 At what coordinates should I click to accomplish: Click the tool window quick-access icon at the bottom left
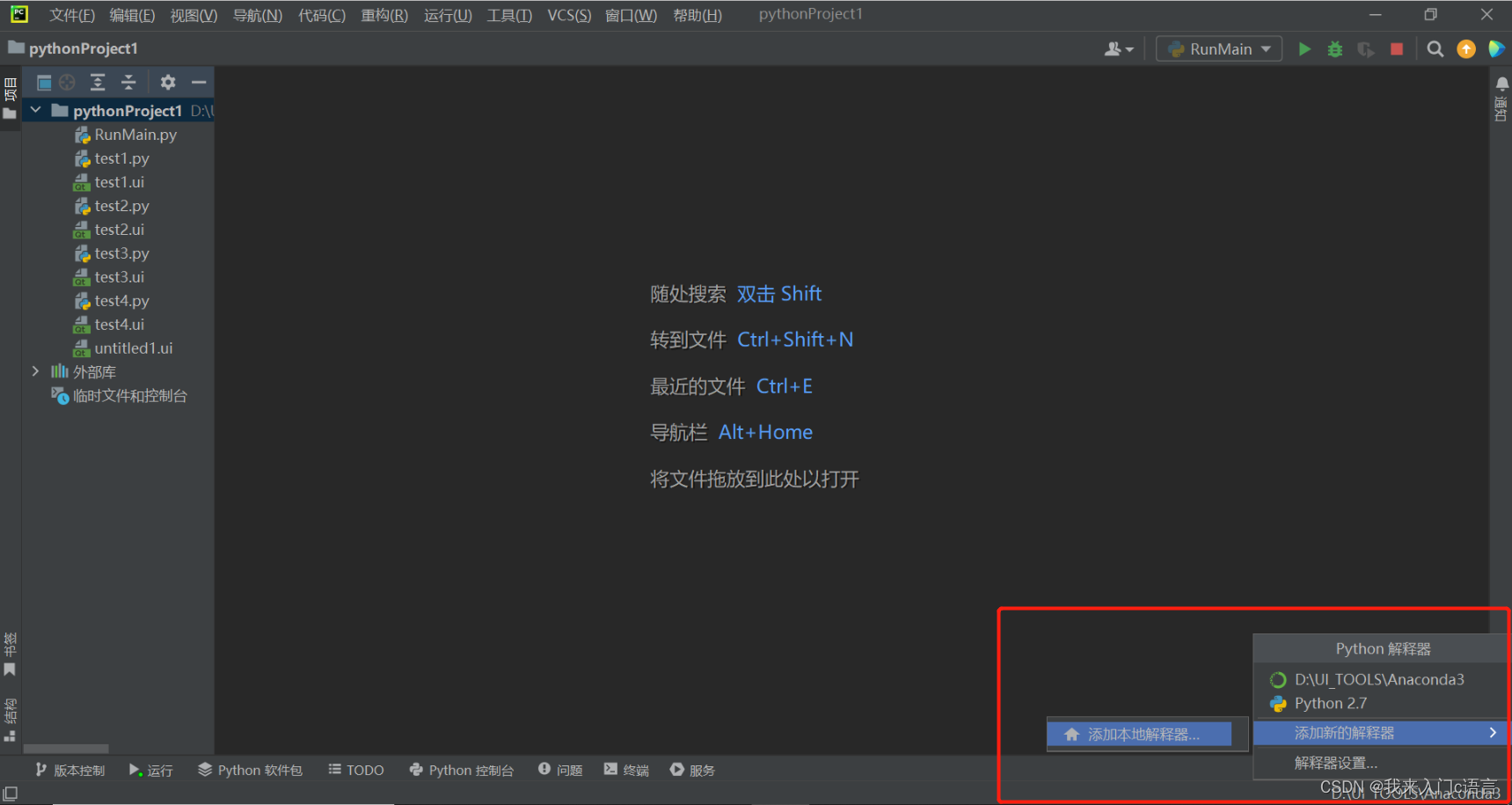pos(11,794)
